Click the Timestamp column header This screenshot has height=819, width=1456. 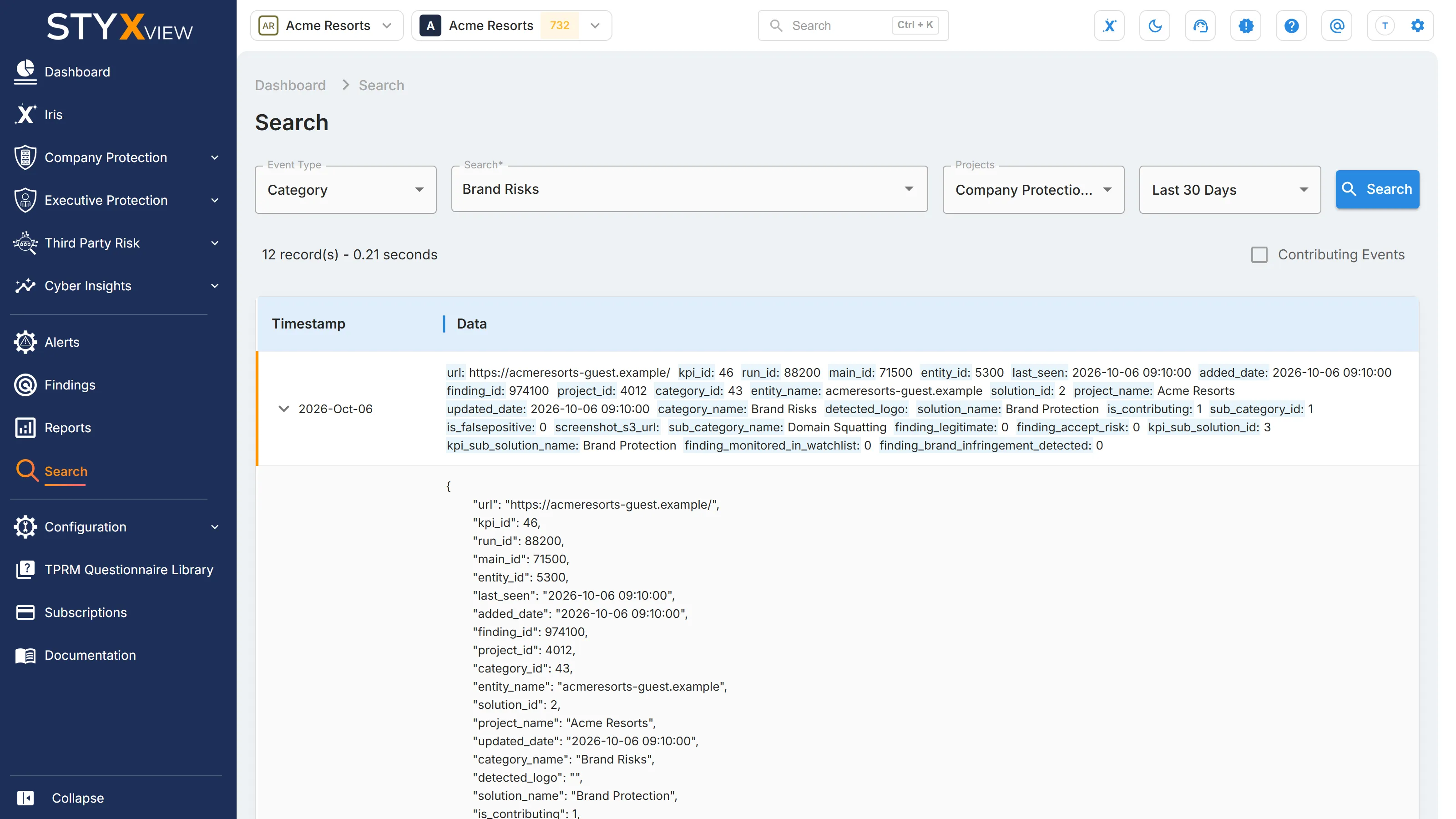pos(308,324)
